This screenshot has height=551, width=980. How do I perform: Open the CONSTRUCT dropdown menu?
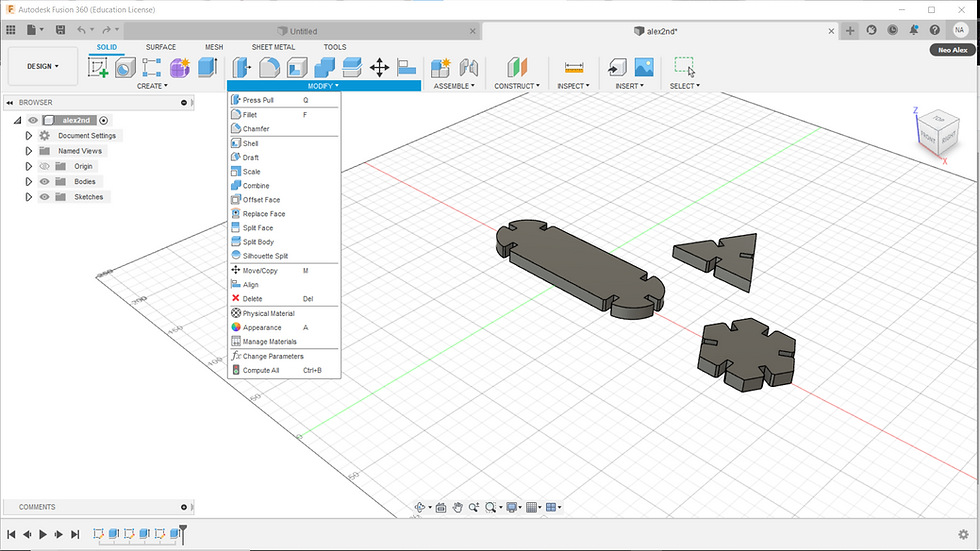517,86
